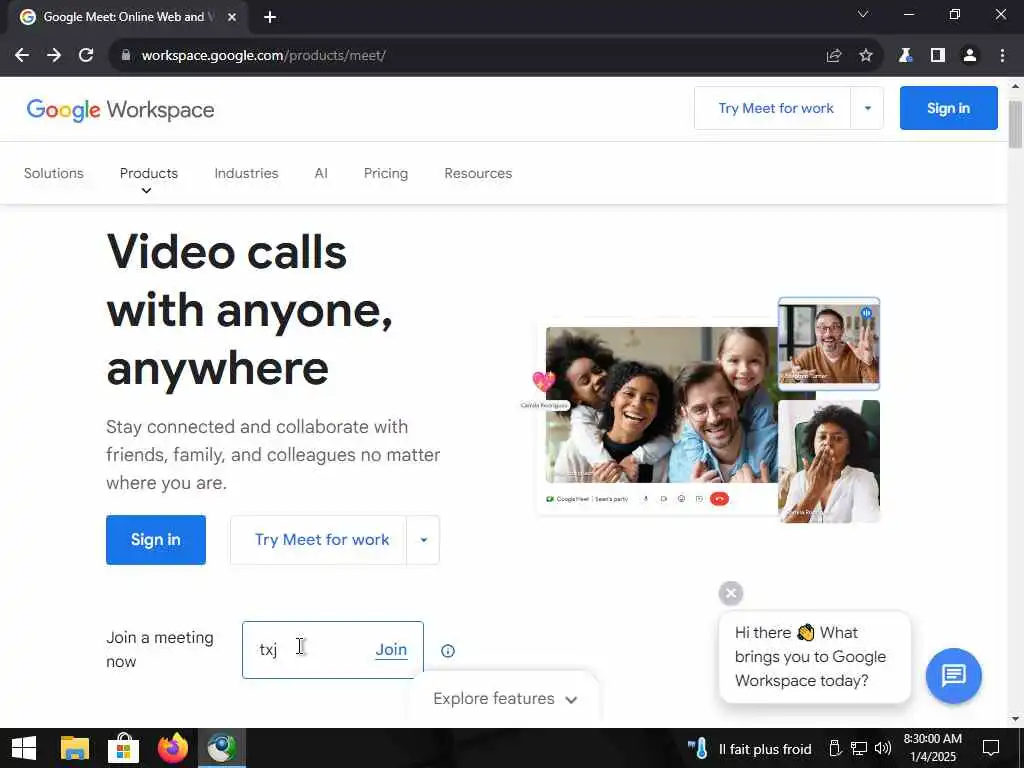Open the Windows Start menu
1024x768 pixels.
pos(24,748)
